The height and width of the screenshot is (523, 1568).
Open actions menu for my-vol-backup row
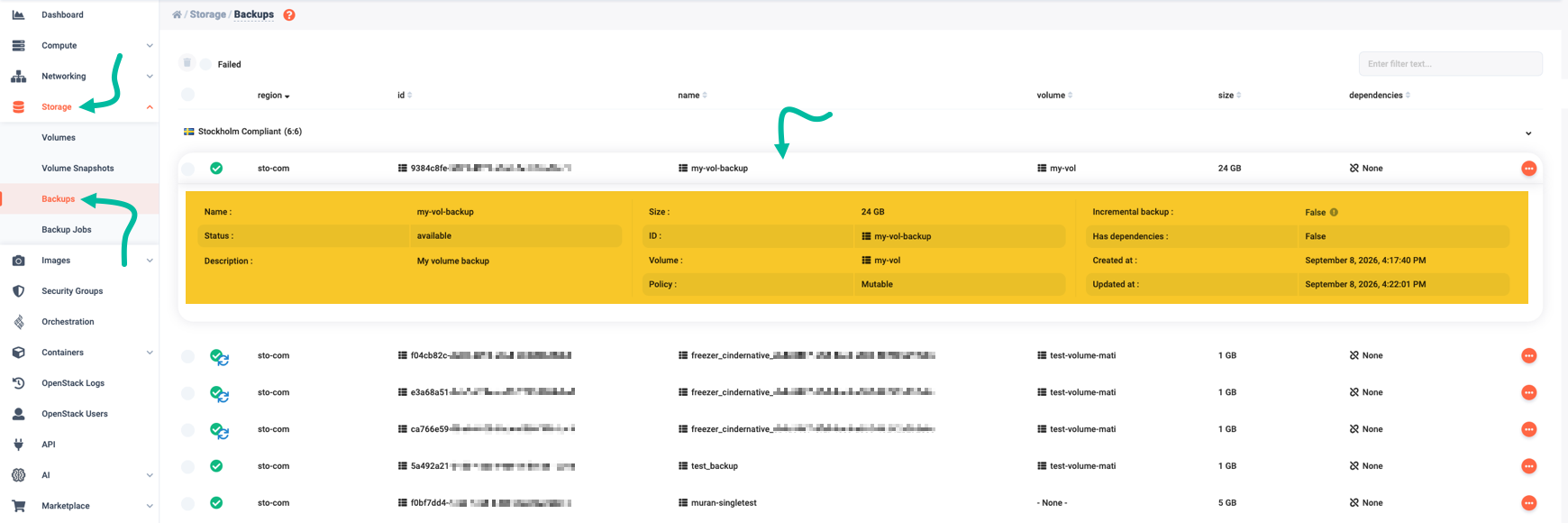(1528, 168)
